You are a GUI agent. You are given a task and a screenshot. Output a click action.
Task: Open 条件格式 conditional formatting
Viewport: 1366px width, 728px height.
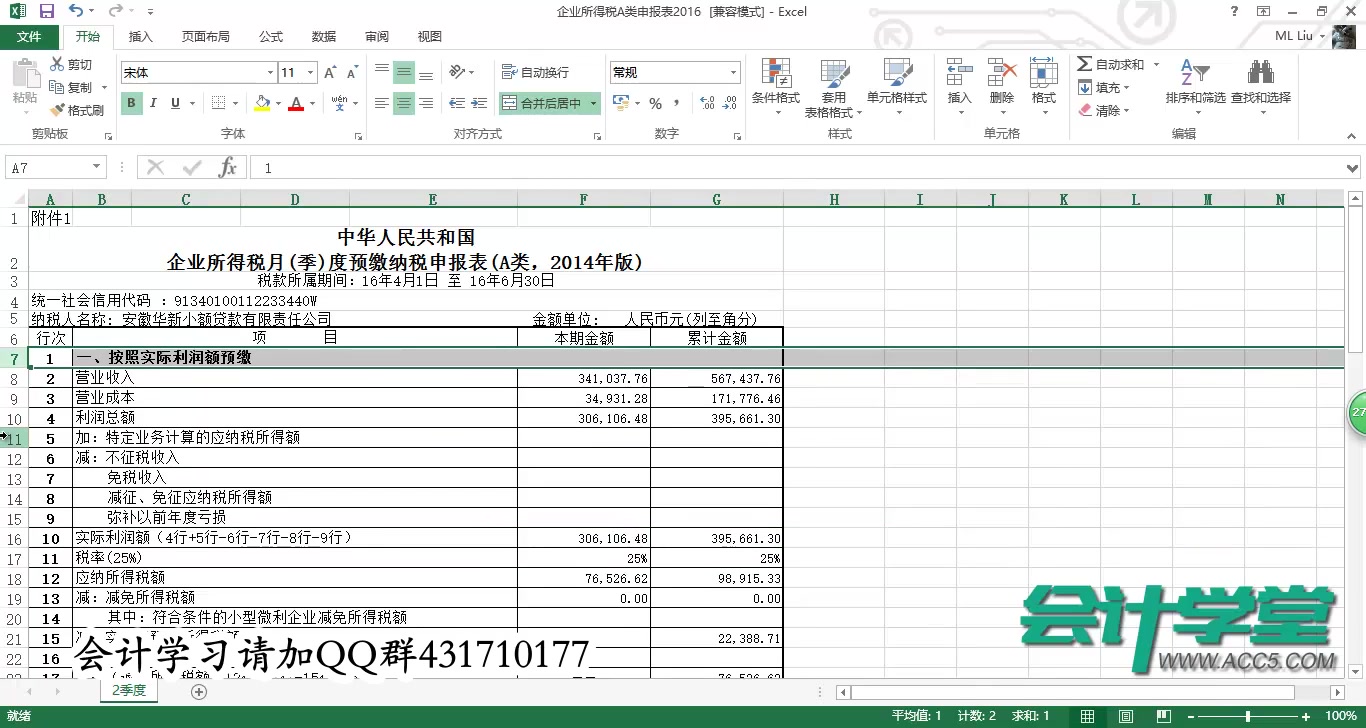coord(776,85)
